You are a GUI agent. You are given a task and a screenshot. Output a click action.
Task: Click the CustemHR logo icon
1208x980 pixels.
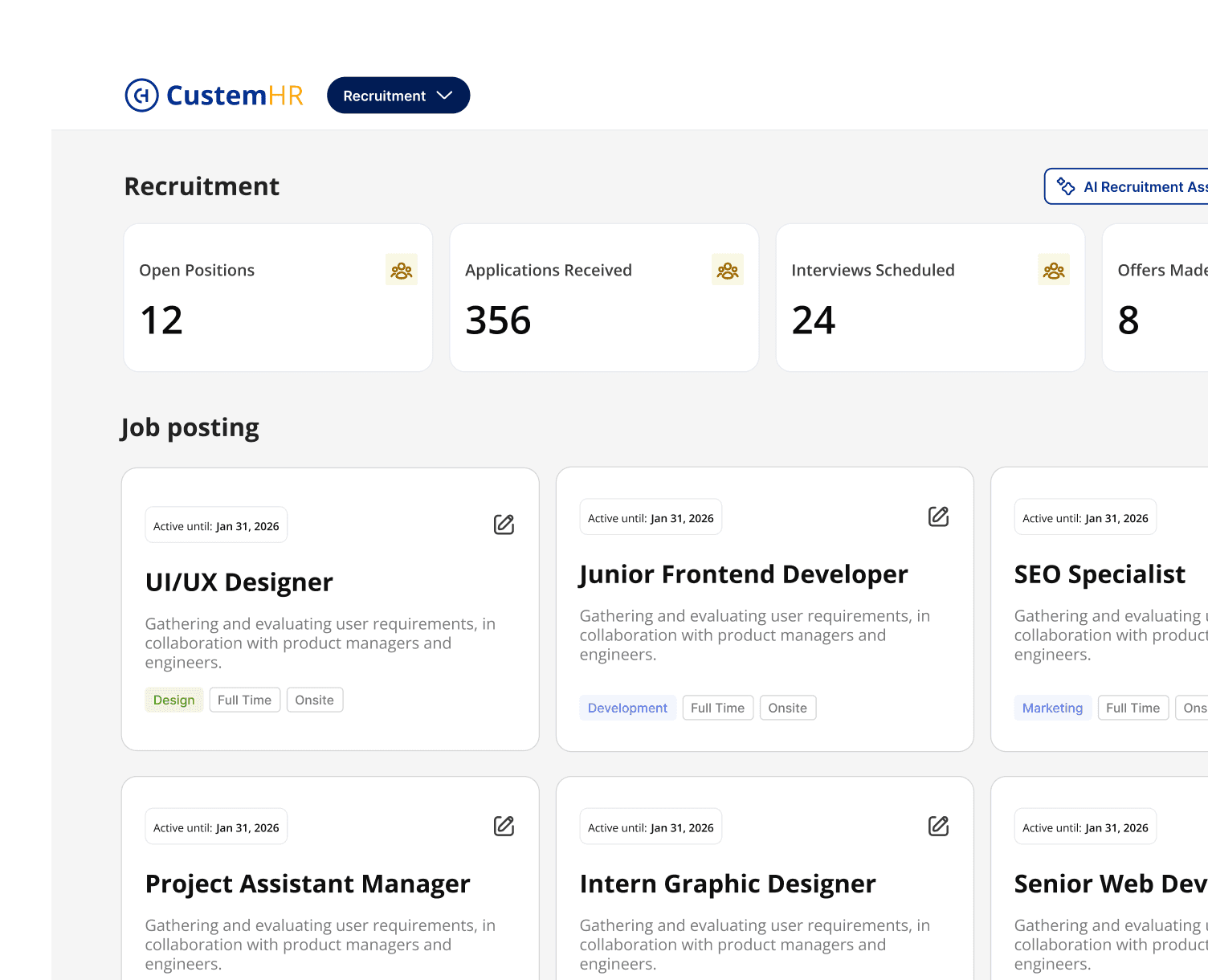point(142,96)
